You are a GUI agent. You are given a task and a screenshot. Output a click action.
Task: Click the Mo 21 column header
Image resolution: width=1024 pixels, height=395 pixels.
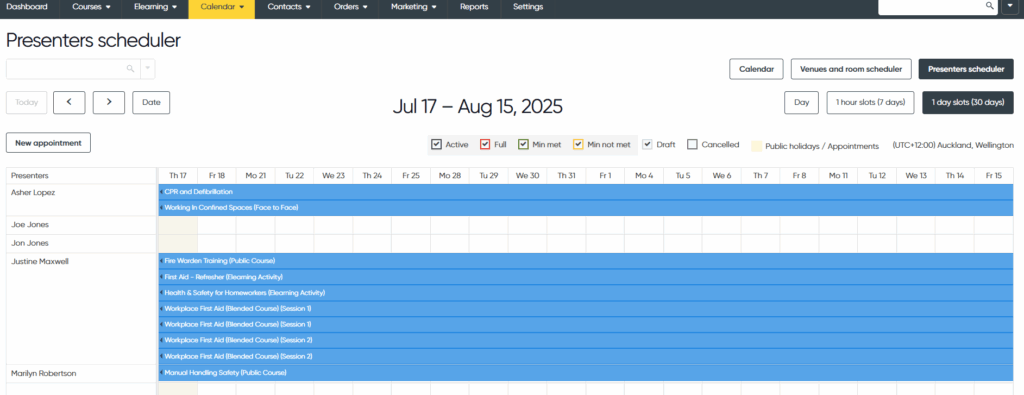[x=255, y=176]
